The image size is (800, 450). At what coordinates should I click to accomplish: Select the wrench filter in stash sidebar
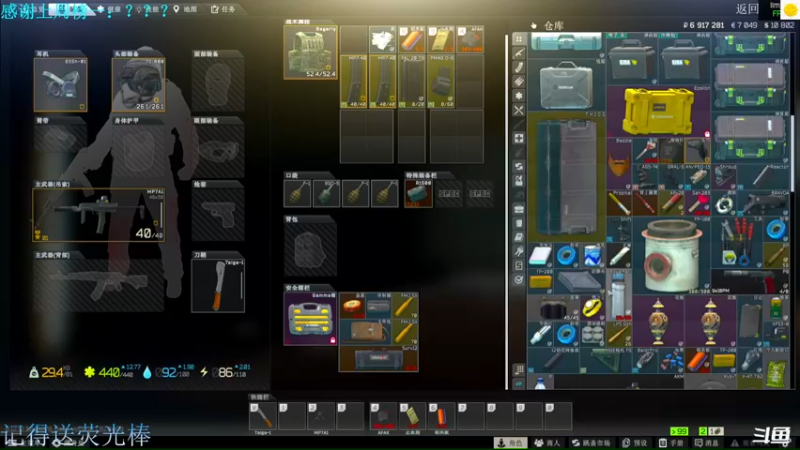[519, 251]
